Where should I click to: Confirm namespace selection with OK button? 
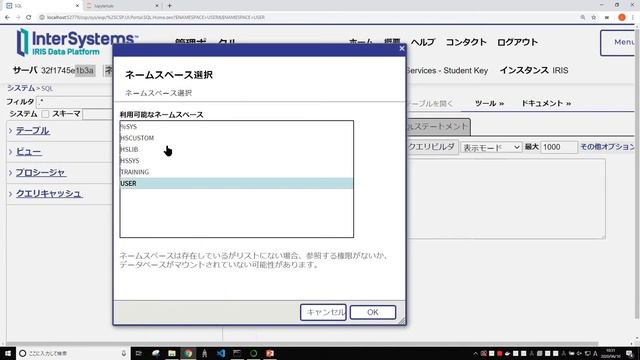(373, 312)
